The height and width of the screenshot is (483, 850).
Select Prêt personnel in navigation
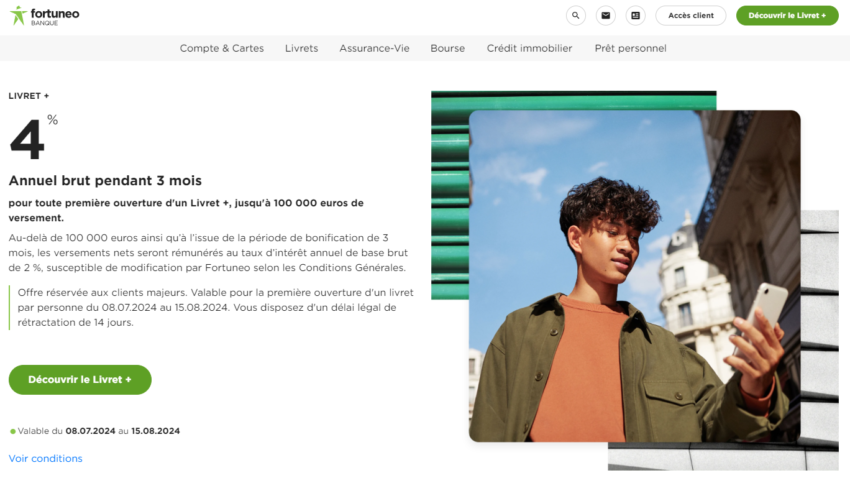coord(630,48)
